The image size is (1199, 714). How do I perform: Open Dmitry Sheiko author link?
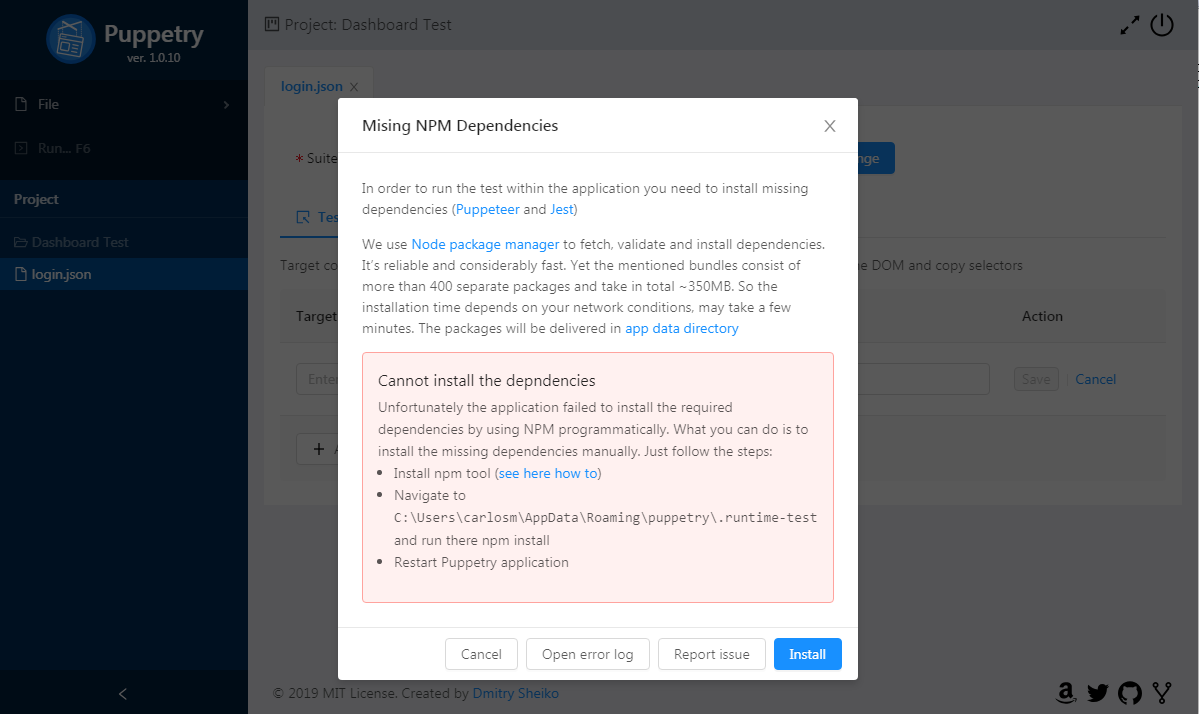pyautogui.click(x=515, y=693)
